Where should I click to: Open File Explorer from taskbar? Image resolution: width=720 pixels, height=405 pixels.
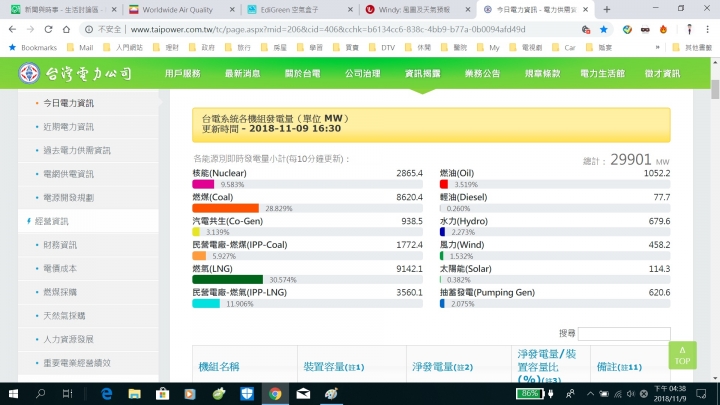click(135, 394)
